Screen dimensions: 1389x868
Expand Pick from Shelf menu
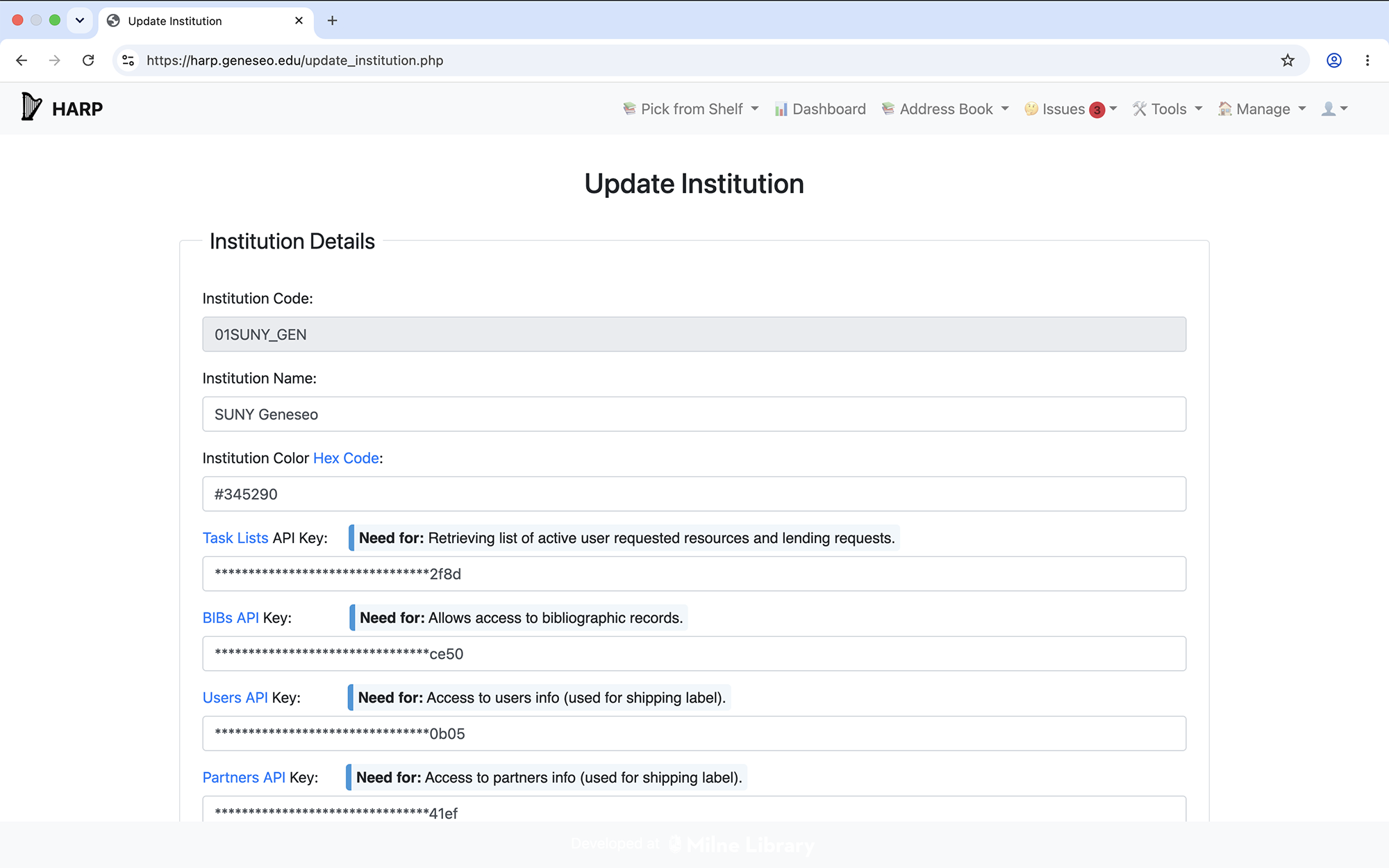click(691, 109)
